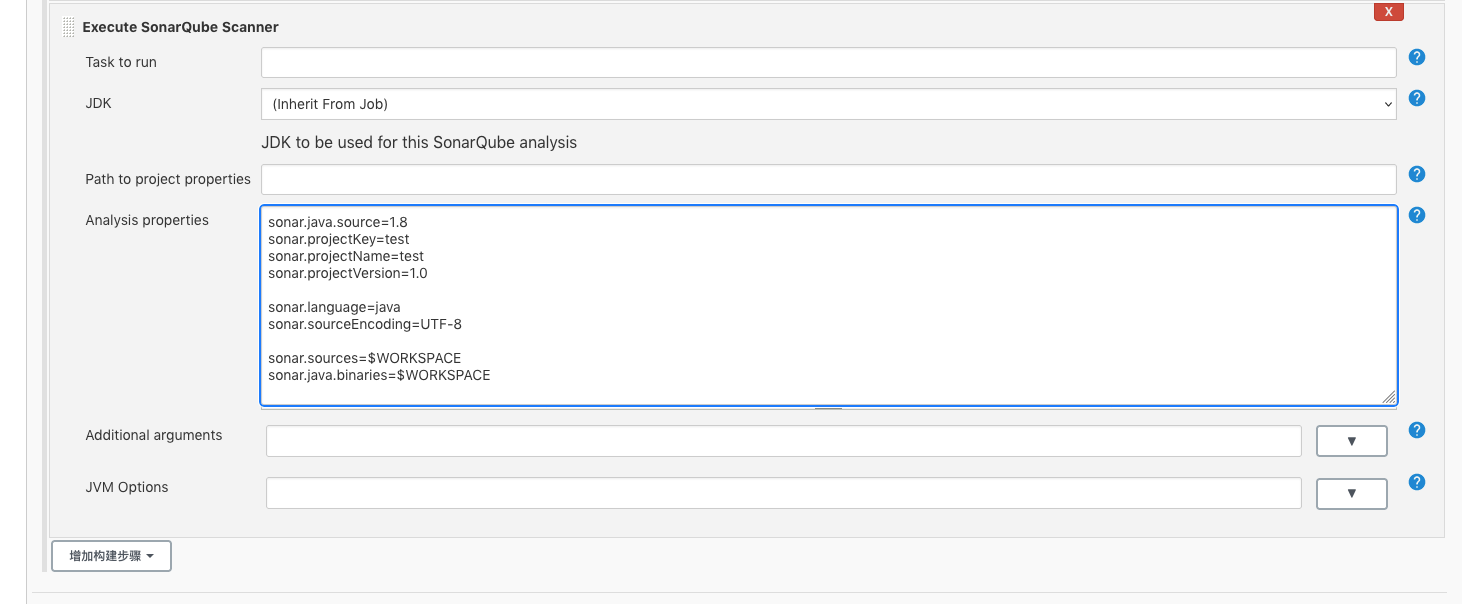Show help for JVM Options
The height and width of the screenshot is (604, 1462).
1416,482
